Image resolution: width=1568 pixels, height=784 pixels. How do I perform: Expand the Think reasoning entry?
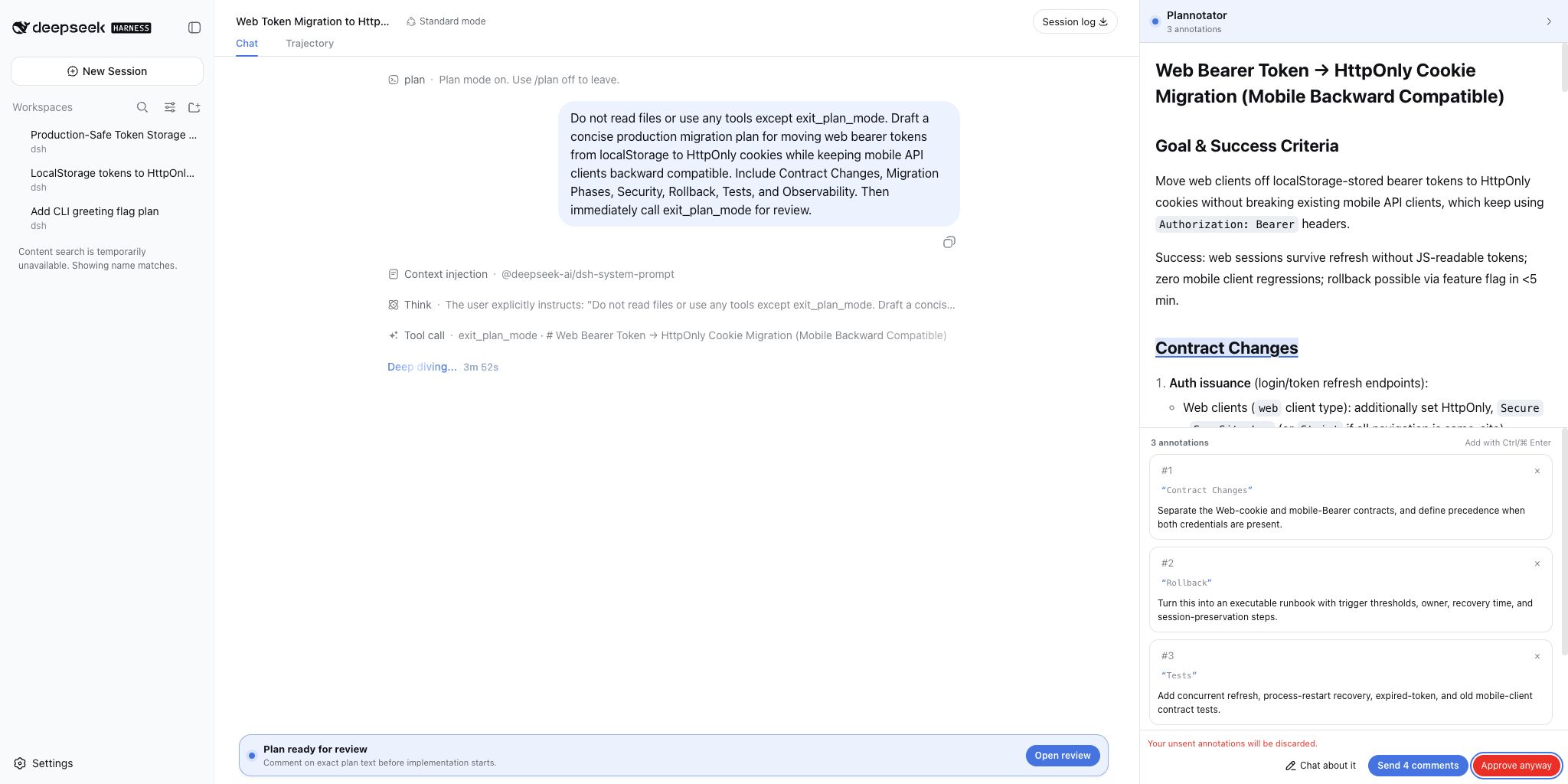click(x=671, y=305)
